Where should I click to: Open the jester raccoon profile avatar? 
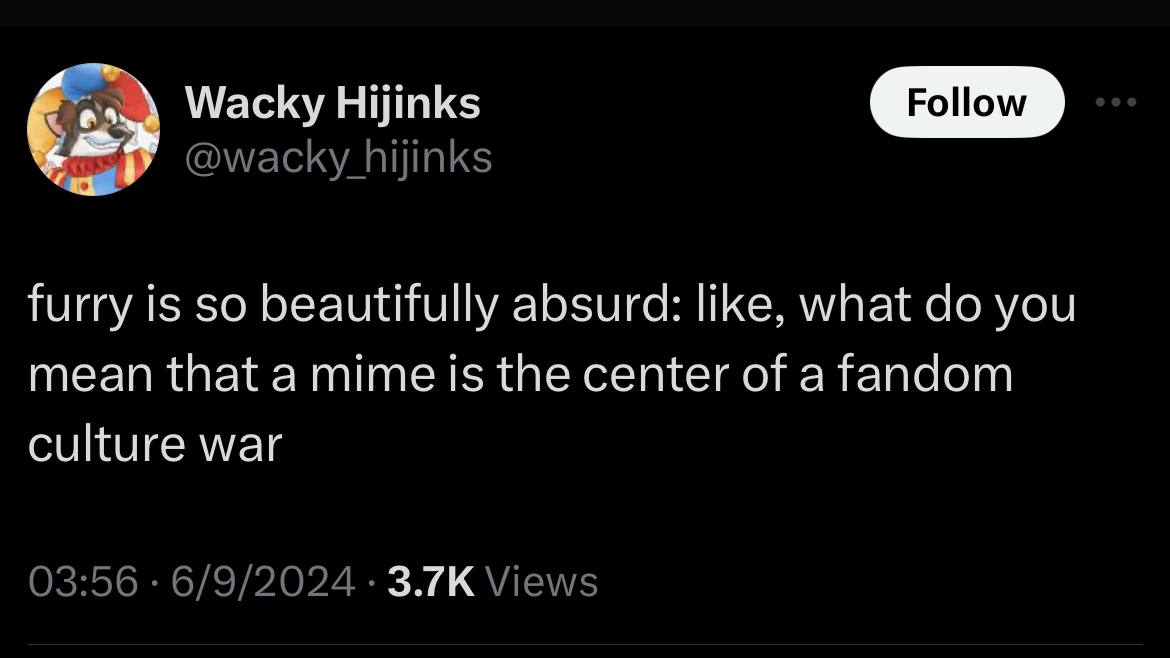coord(93,129)
